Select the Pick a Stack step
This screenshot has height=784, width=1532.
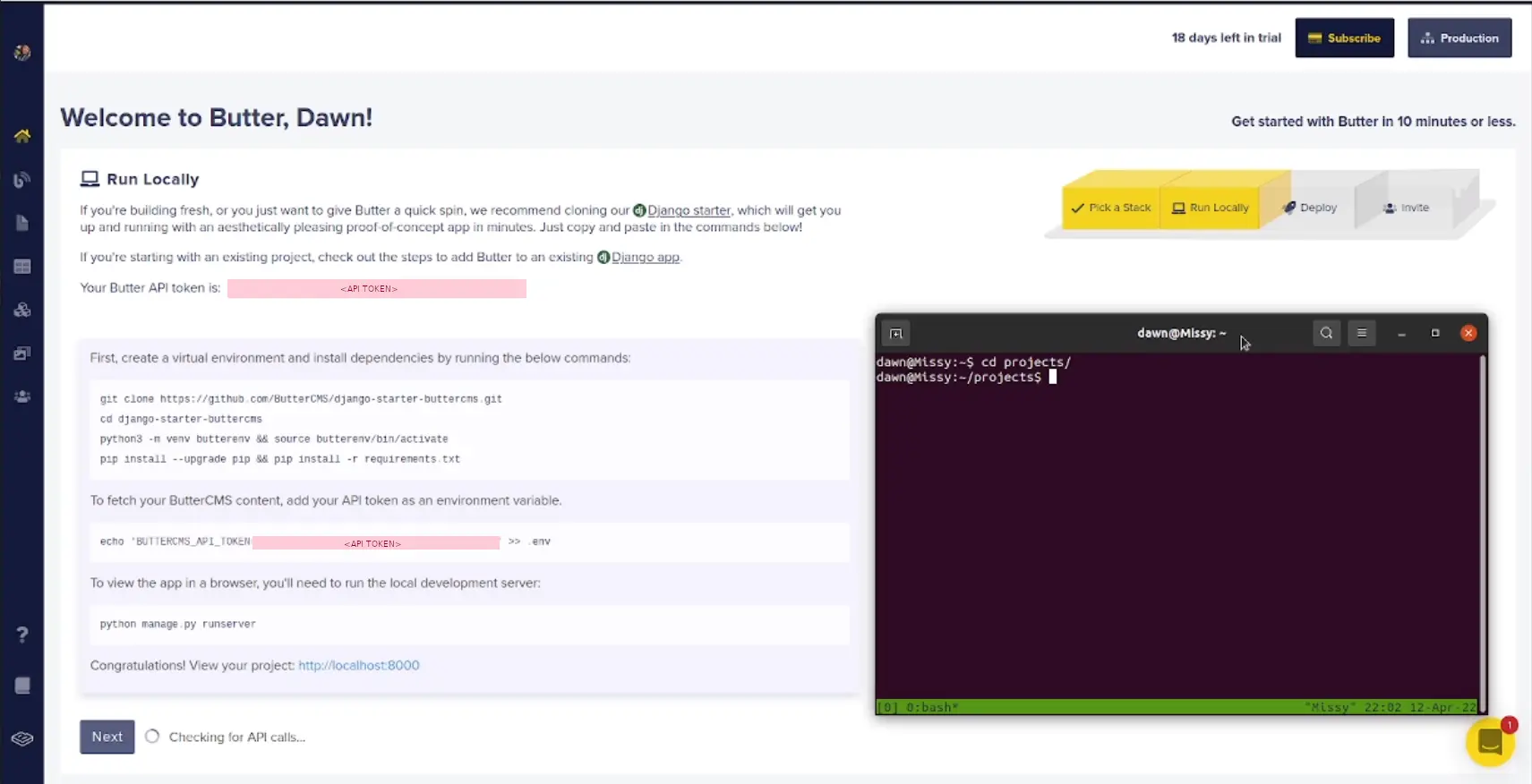tap(1111, 208)
